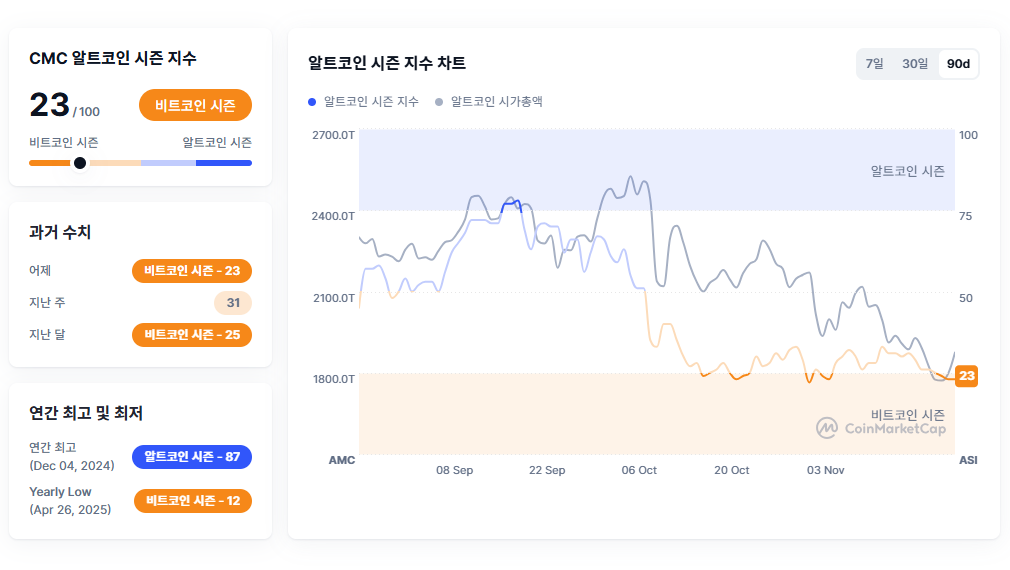Click the 알트코인 시즌 zone label in chart
Screen dimensions: 1010x570
coord(907,171)
